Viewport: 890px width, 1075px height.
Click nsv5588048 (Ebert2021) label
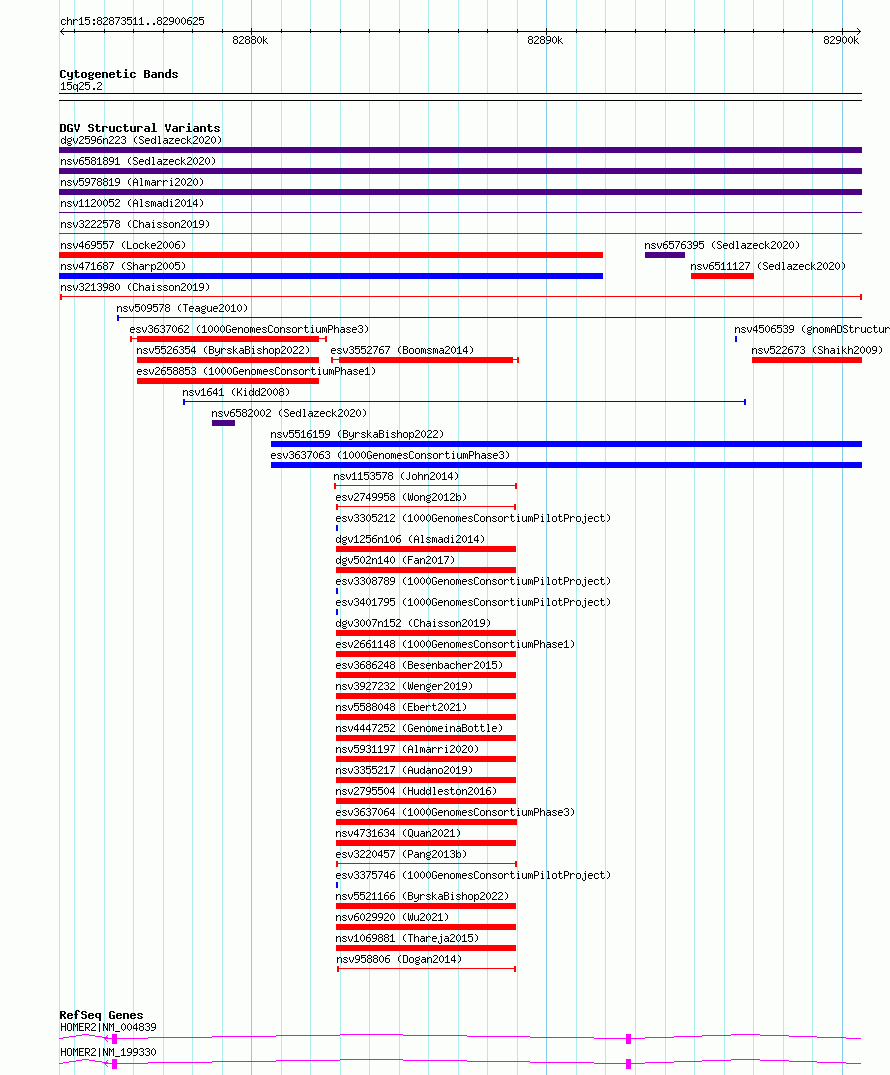(401, 708)
